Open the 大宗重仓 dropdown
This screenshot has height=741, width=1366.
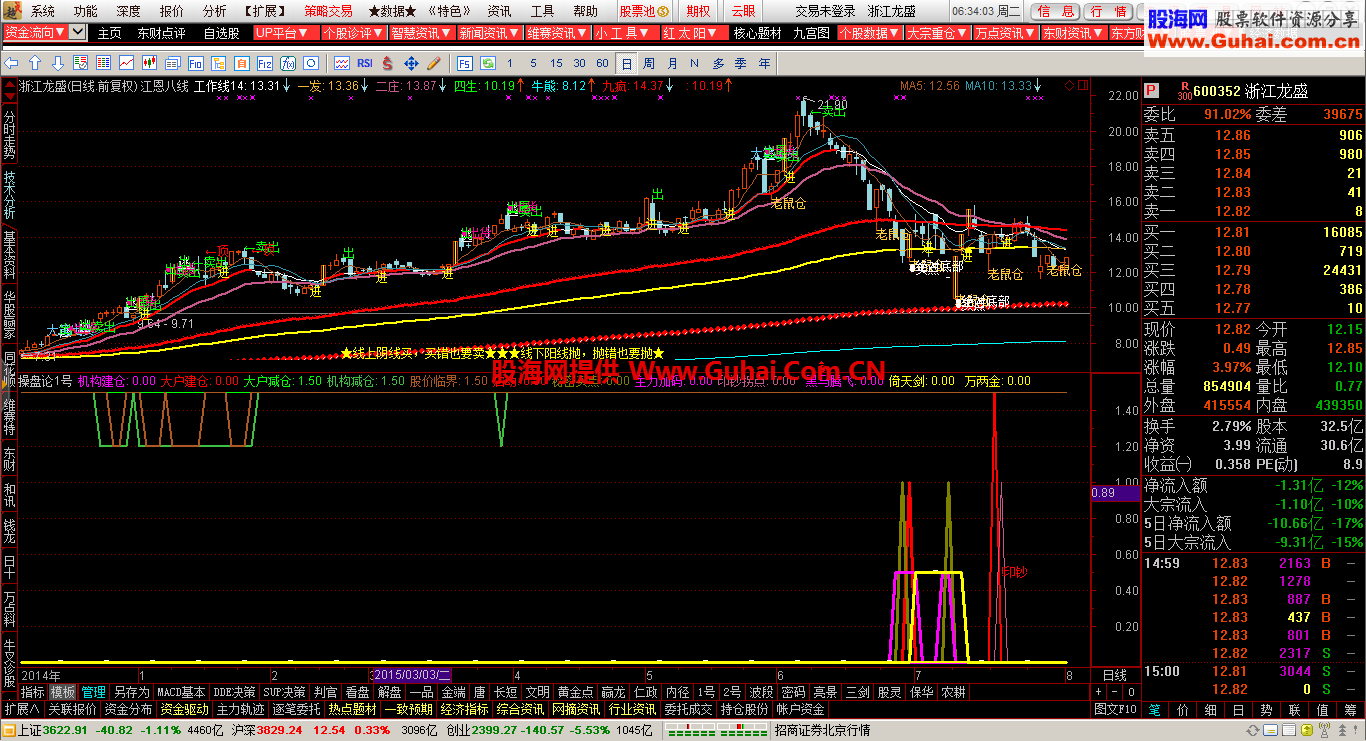(936, 33)
